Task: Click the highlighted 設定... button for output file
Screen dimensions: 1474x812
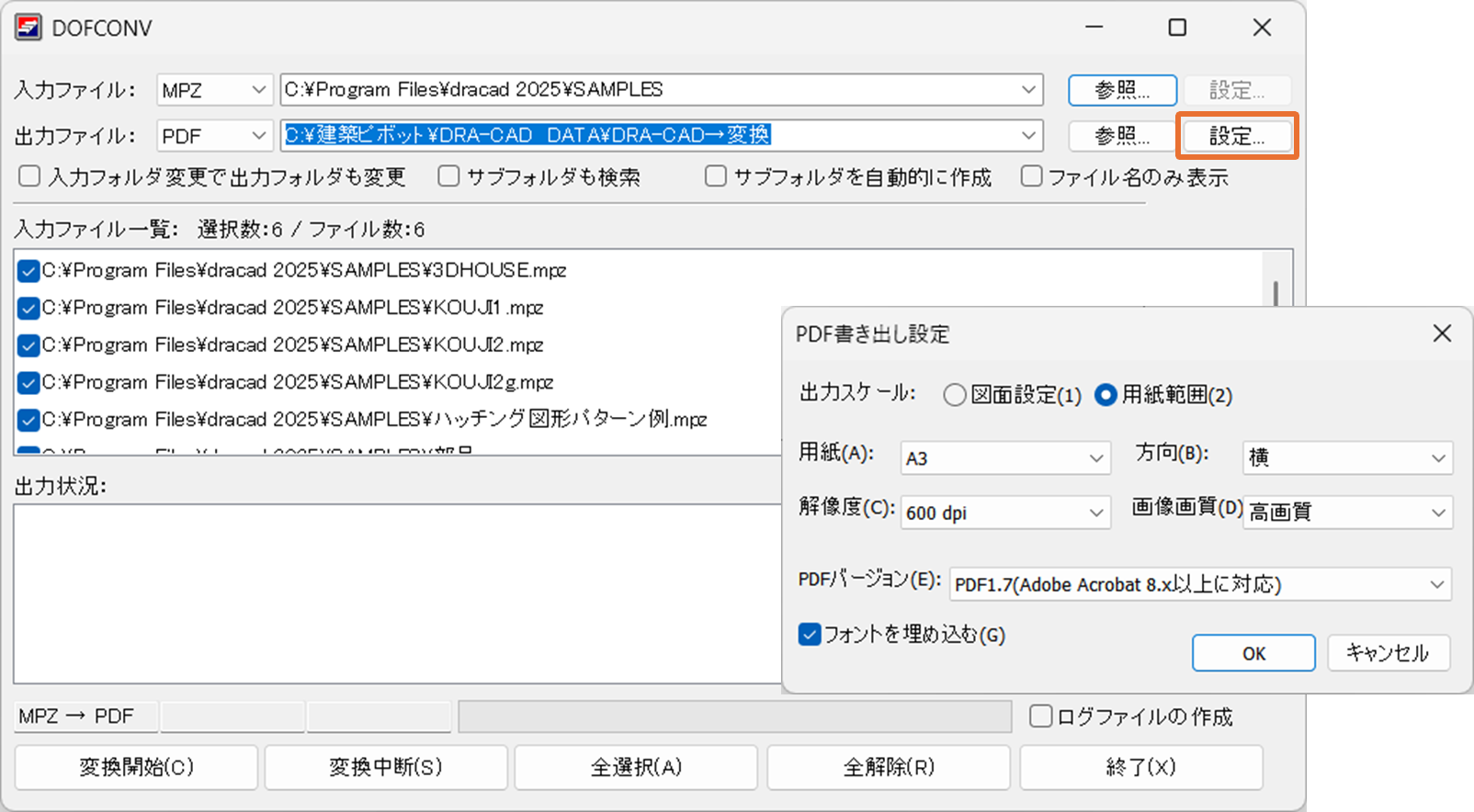Action: tap(1237, 136)
